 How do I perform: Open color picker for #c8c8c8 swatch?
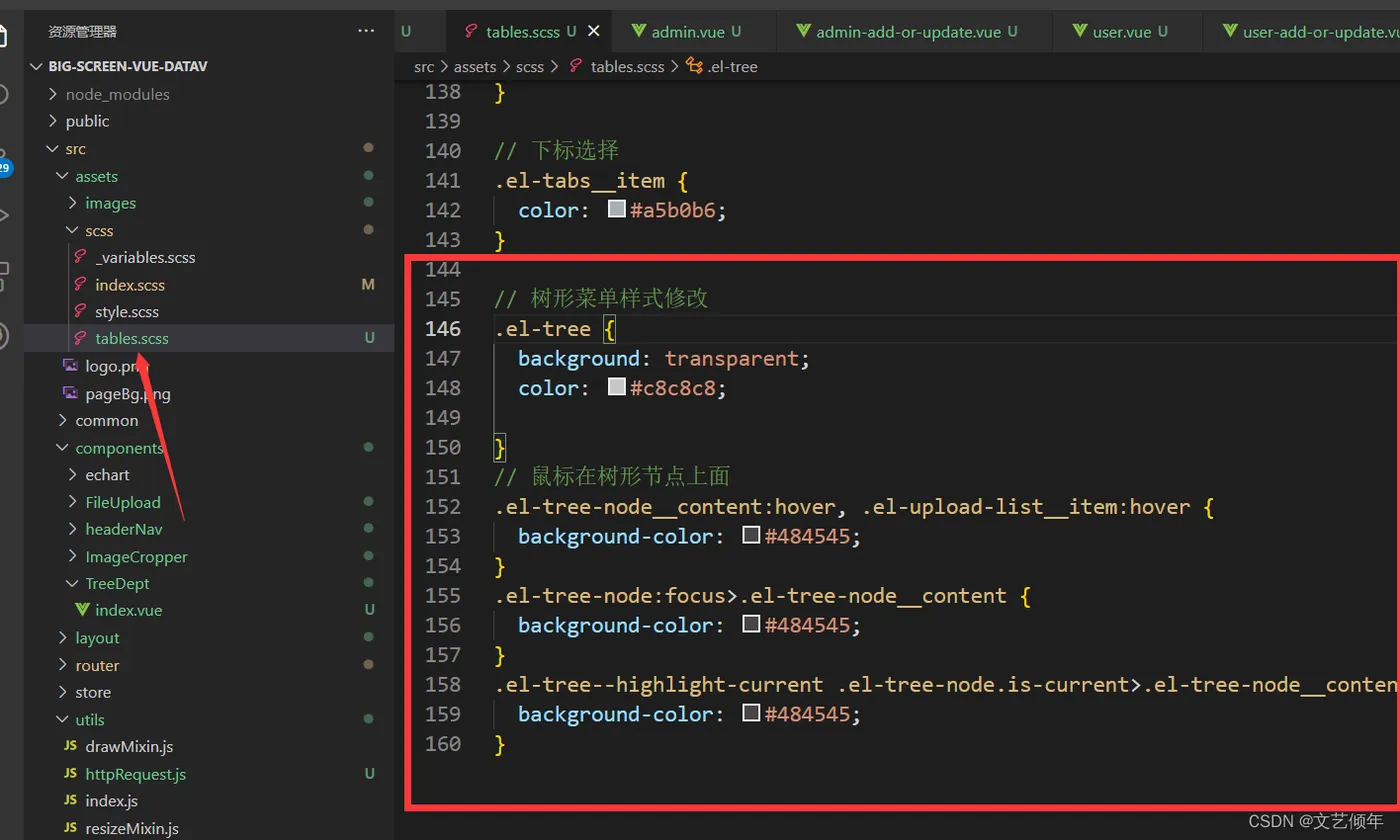pyautogui.click(x=617, y=388)
